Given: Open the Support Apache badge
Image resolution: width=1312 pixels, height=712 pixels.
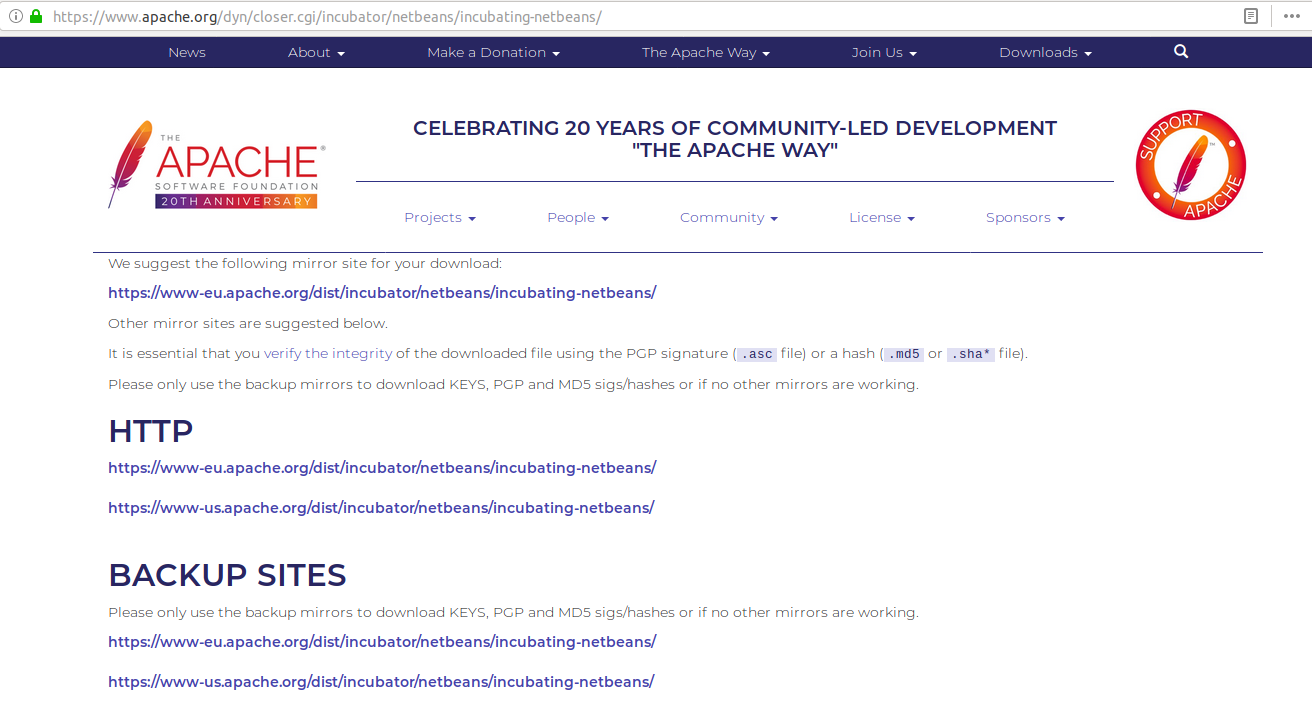Looking at the screenshot, I should point(1191,165).
